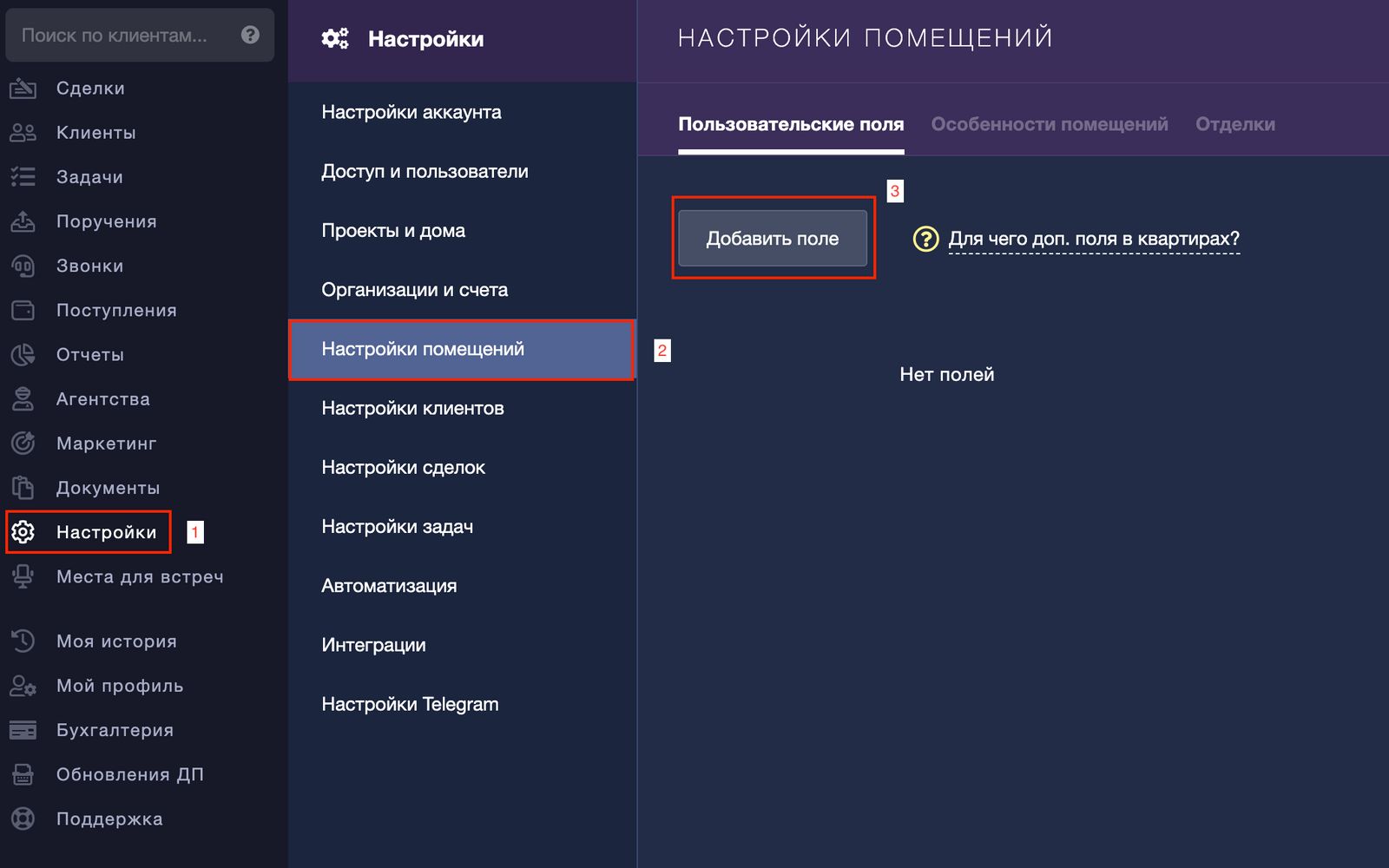This screenshot has width=1389, height=868.
Task: Open 'Для чего доп. поля в квартирах?' link
Action: (x=1094, y=239)
